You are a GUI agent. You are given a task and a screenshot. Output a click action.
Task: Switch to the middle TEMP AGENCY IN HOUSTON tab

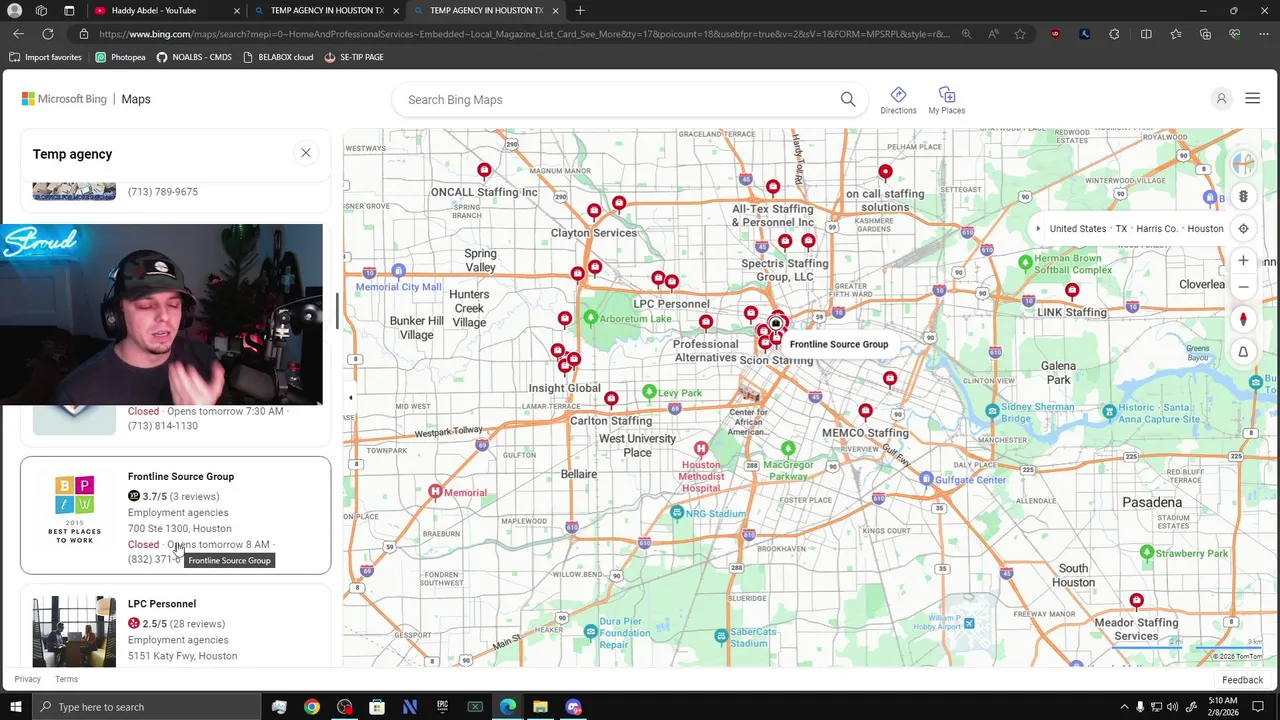pyautogui.click(x=326, y=11)
